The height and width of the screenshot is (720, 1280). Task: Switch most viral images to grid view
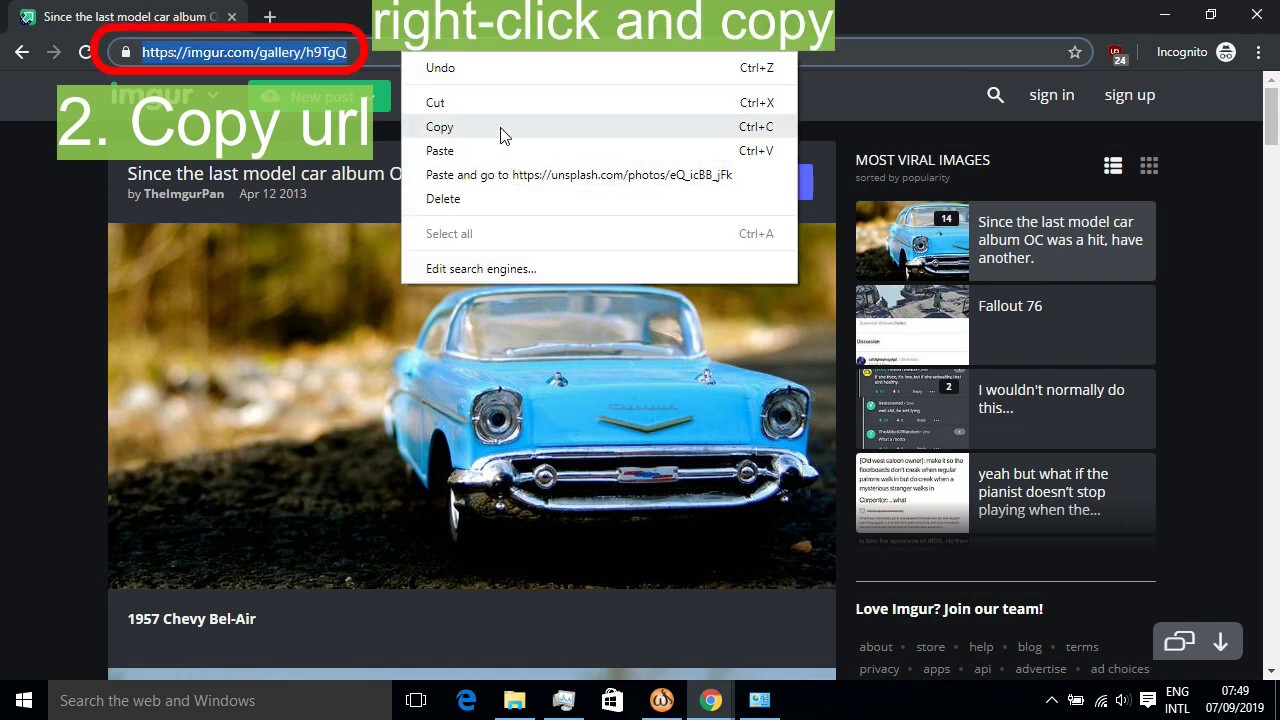(1149, 166)
